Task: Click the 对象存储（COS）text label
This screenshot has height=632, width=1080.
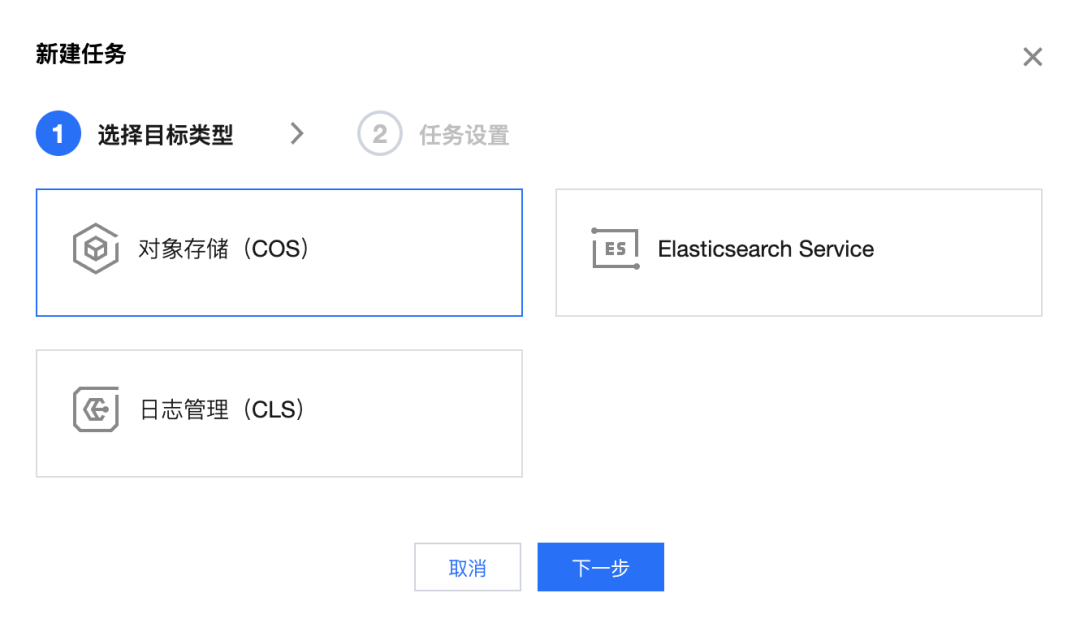Action: click(224, 249)
